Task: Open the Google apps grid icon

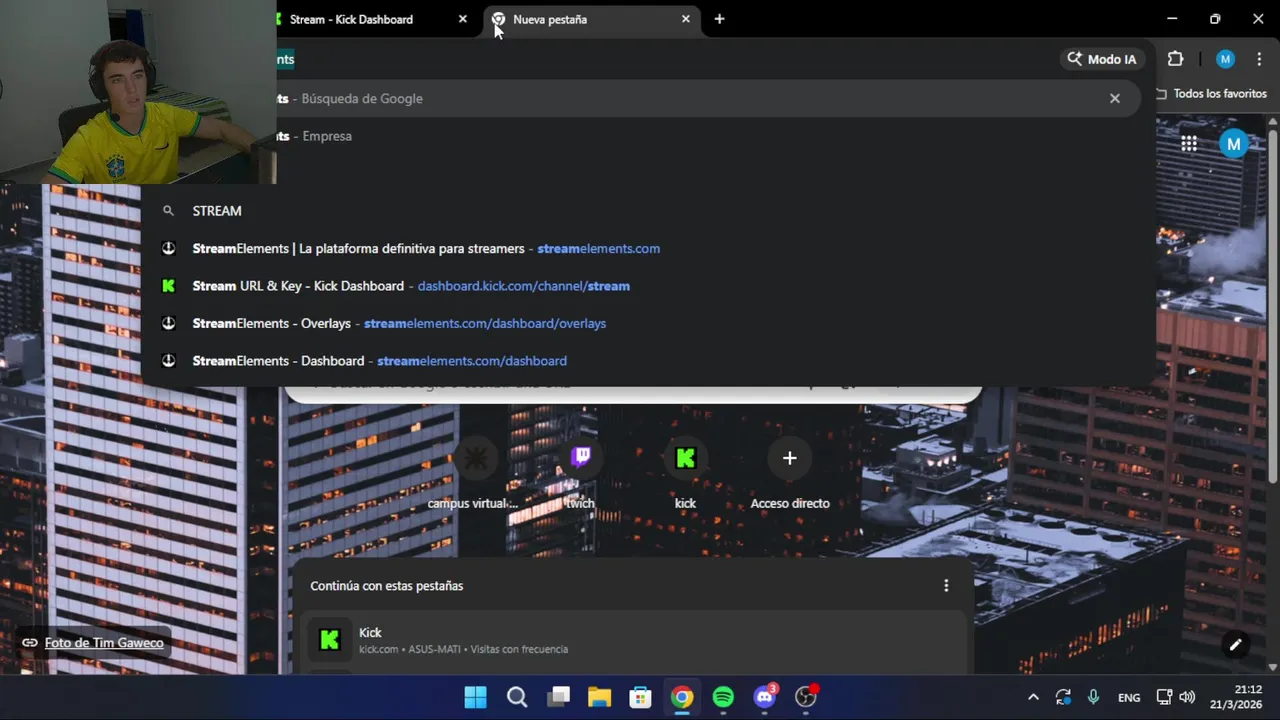Action: pos(1189,144)
